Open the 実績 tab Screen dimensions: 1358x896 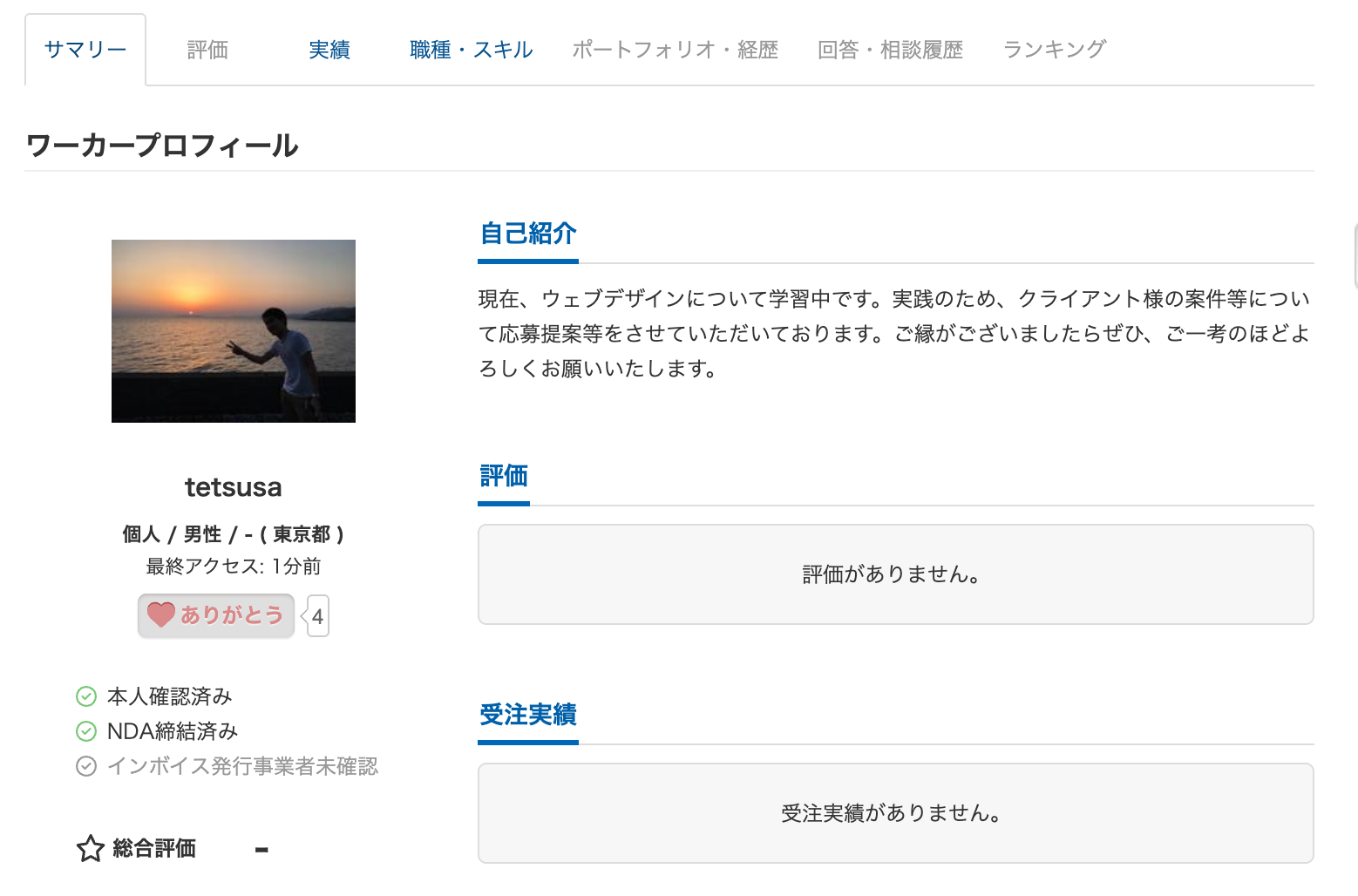click(x=329, y=50)
